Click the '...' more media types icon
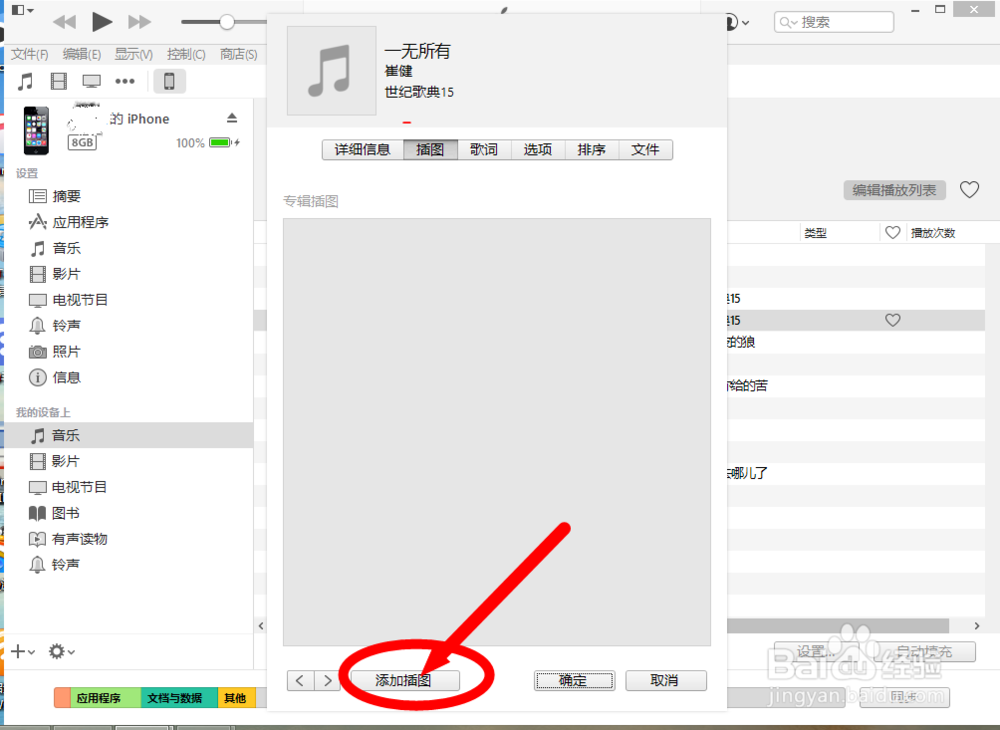This screenshot has height=730, width=1000. (x=124, y=81)
